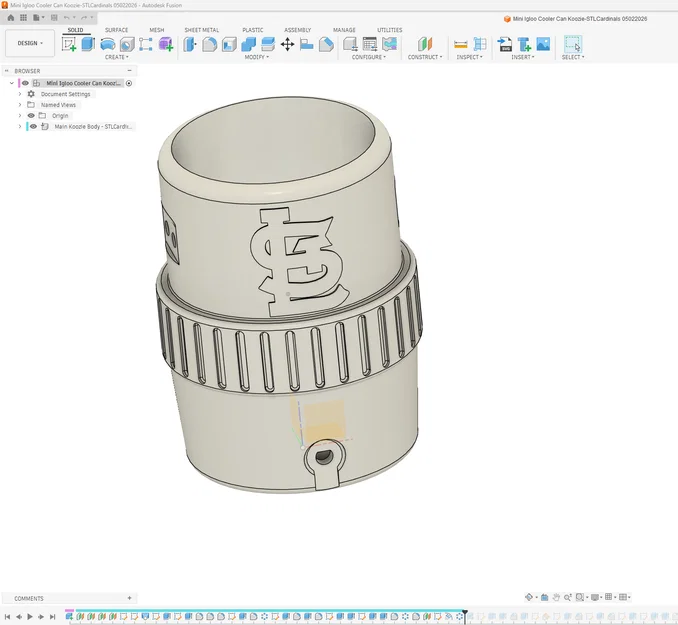This screenshot has height=625, width=678.
Task: Switch to the MESH tab
Action: [x=157, y=30]
